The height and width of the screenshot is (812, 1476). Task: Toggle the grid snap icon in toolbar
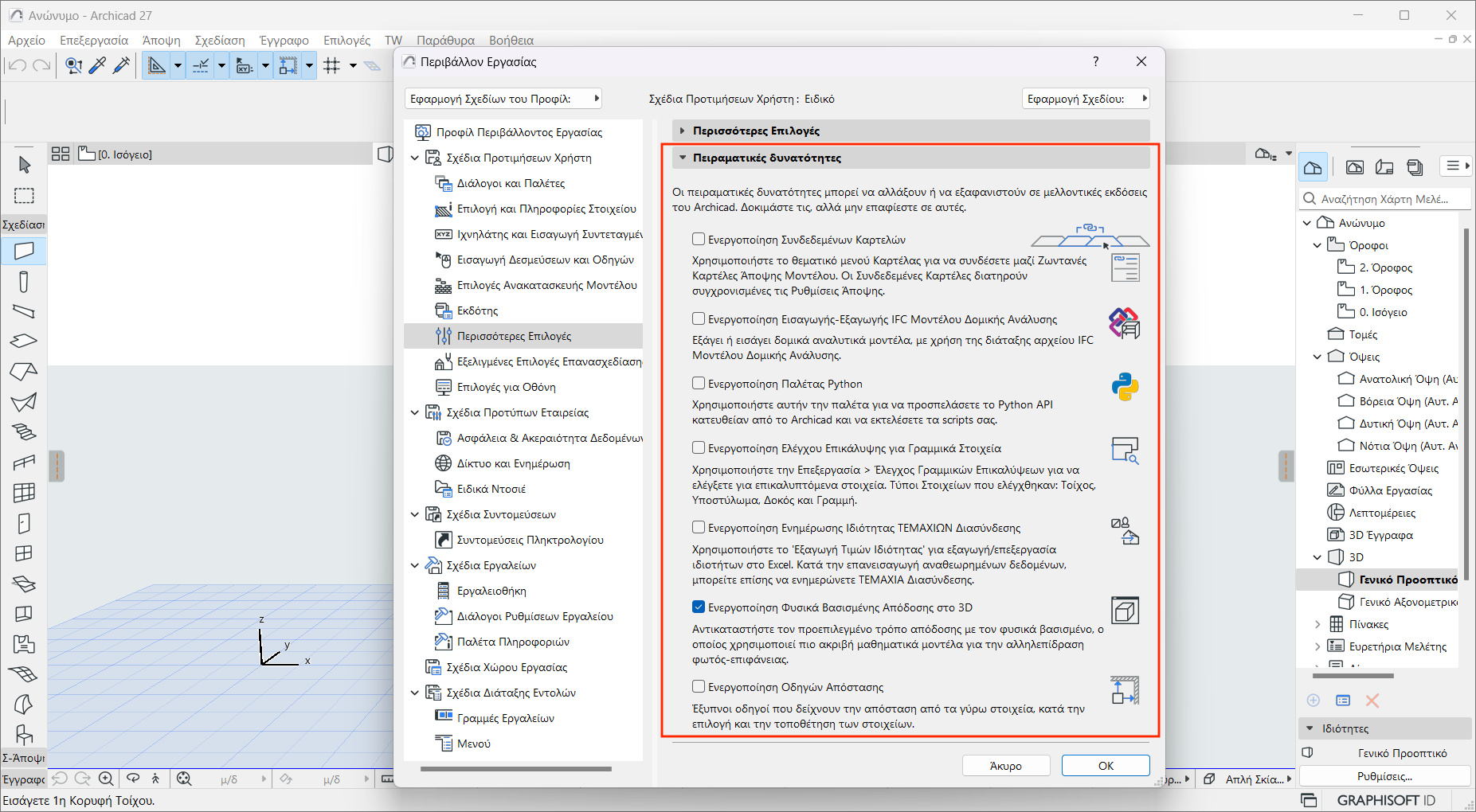[331, 66]
